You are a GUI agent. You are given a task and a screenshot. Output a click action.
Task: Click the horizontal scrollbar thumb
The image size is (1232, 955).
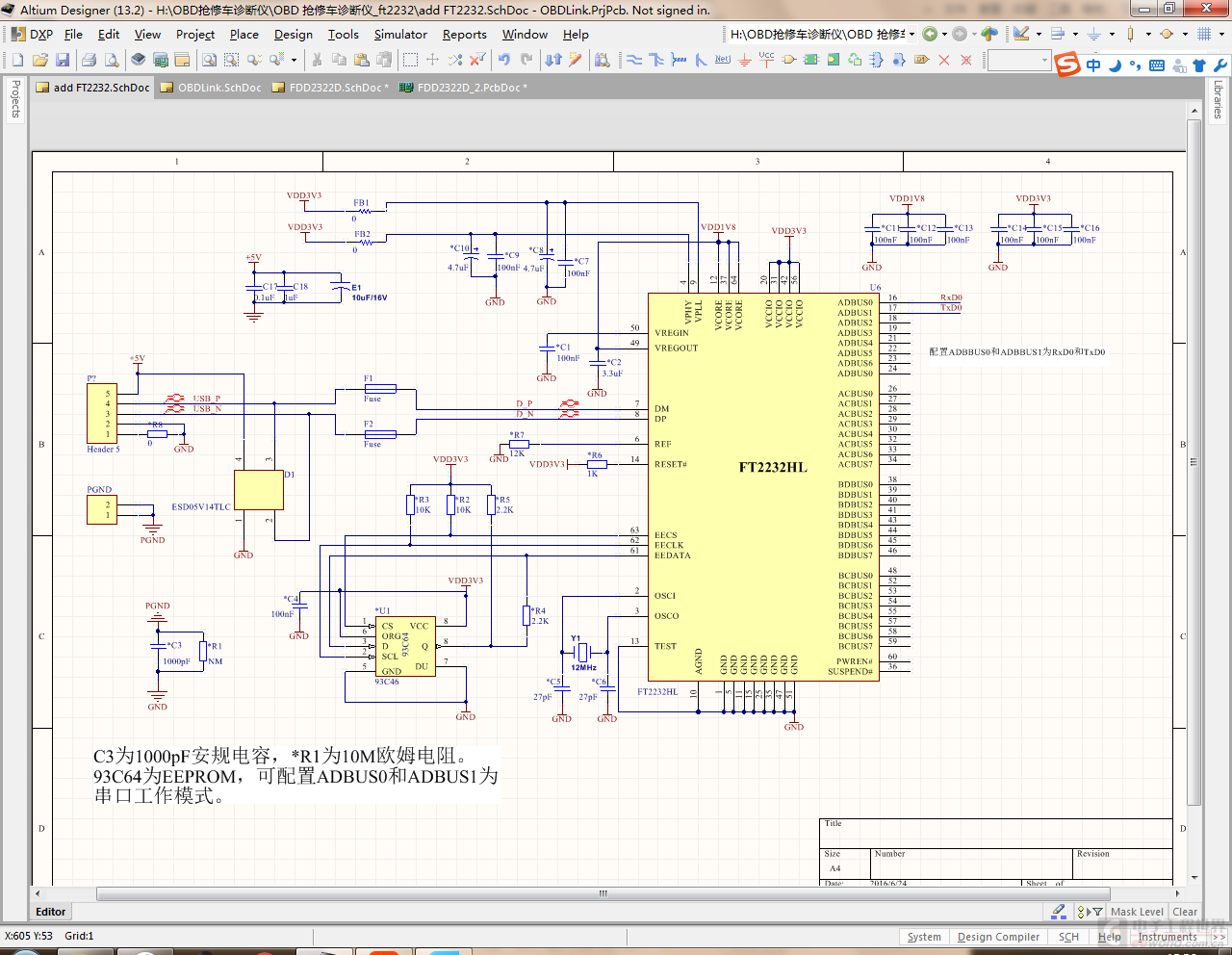603,893
